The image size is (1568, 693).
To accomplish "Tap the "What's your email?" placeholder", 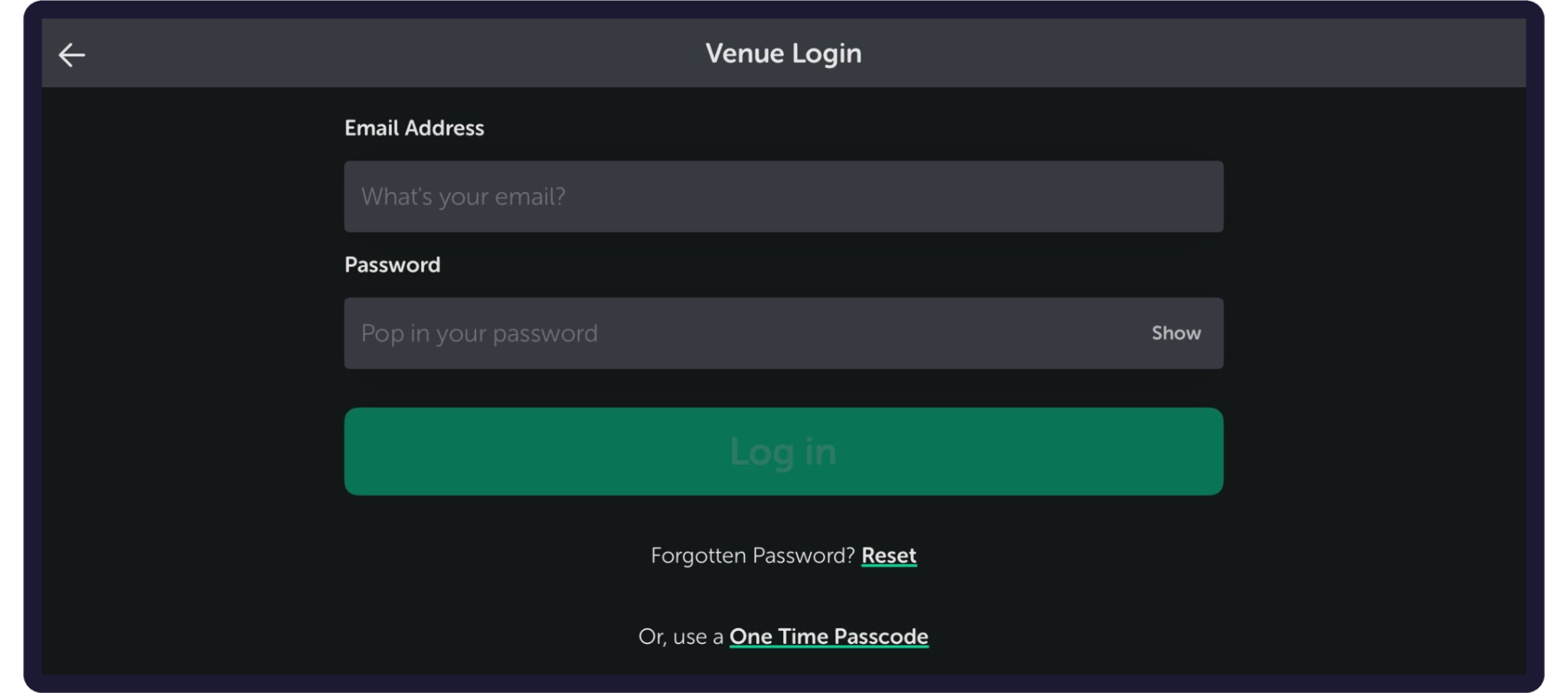I will (x=463, y=197).
